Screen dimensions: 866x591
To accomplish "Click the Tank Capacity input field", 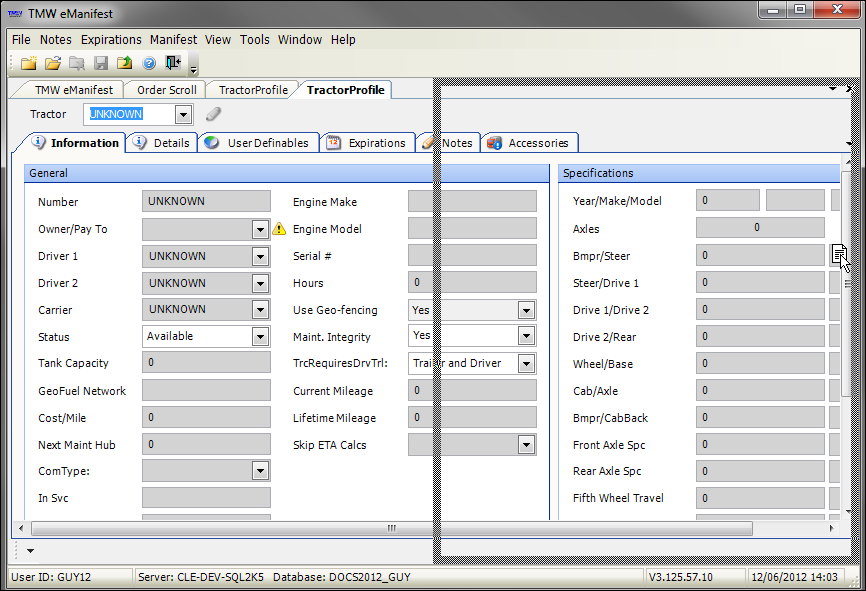I will pos(206,363).
